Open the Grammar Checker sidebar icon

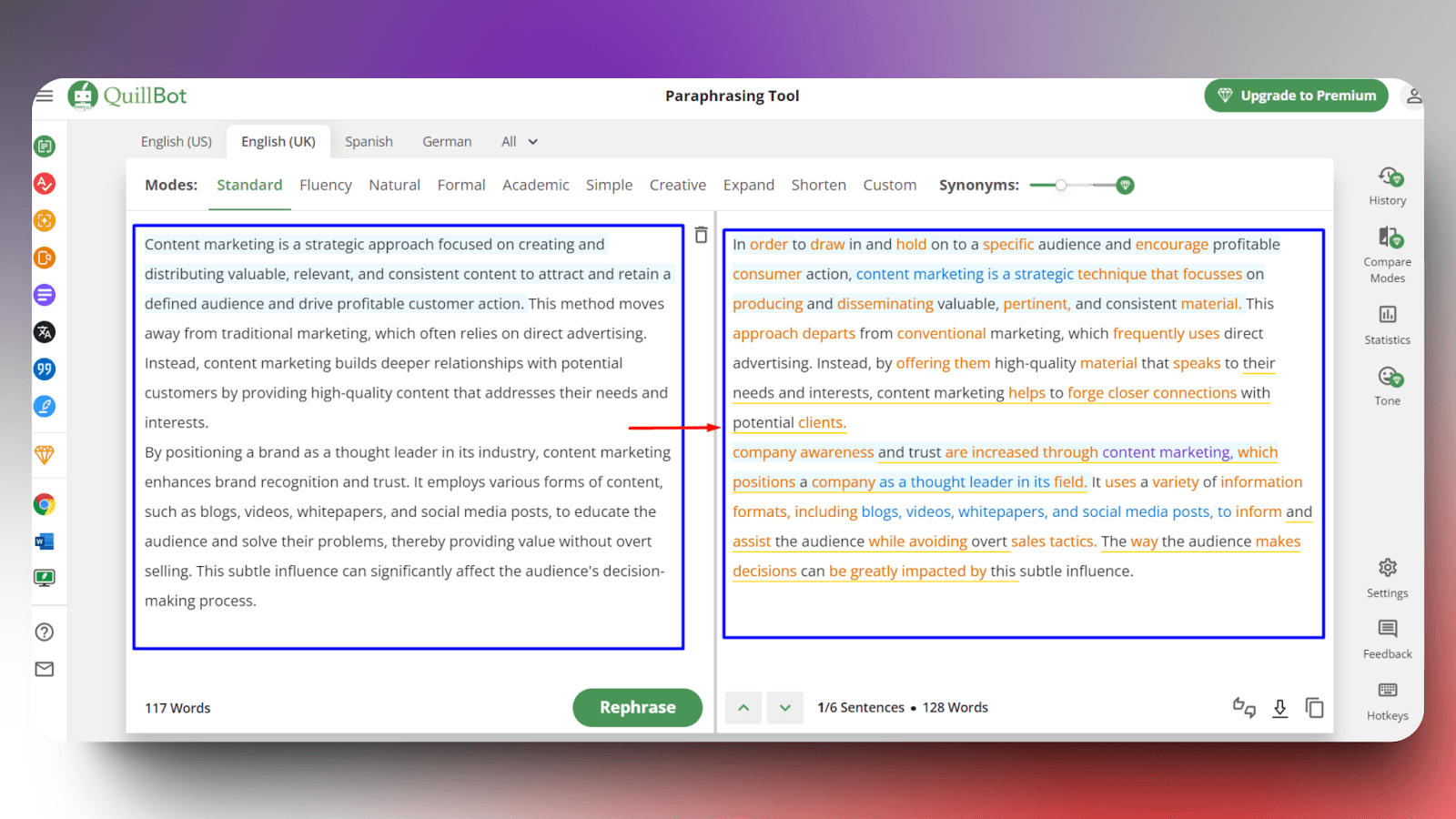pyautogui.click(x=45, y=184)
